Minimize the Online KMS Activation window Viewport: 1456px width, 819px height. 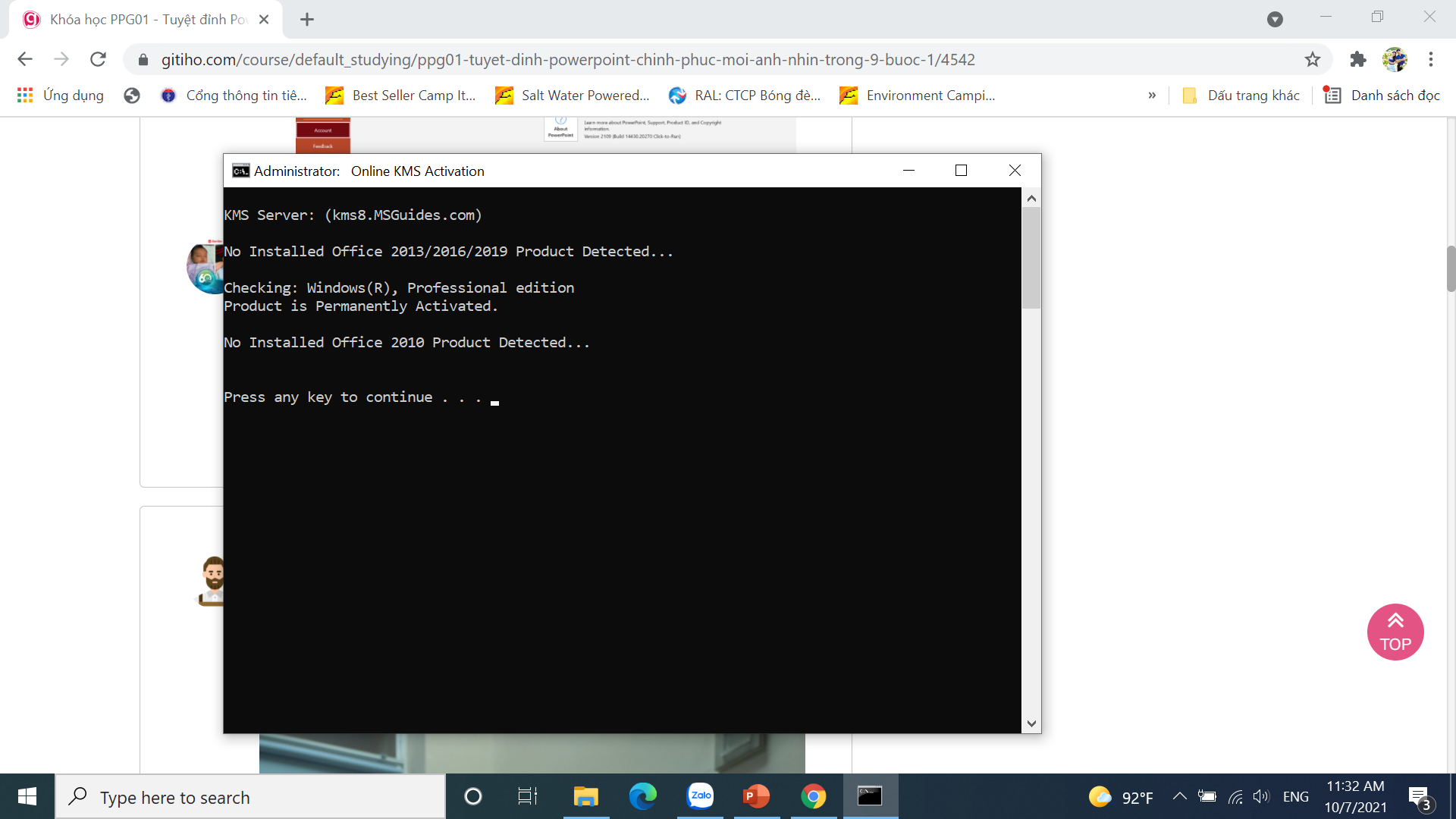click(908, 171)
